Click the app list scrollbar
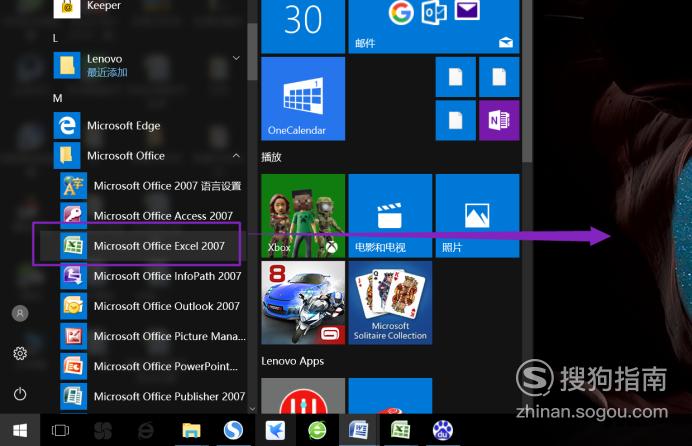The width and height of the screenshot is (692, 446). [252, 51]
